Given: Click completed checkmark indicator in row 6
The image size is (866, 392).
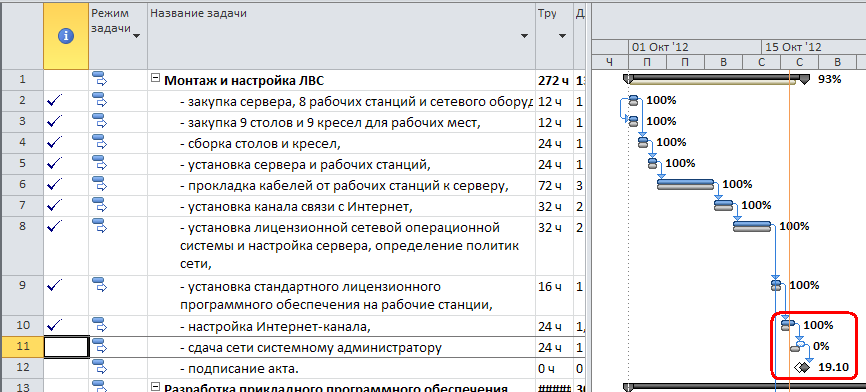Looking at the screenshot, I should pyautogui.click(x=55, y=184).
